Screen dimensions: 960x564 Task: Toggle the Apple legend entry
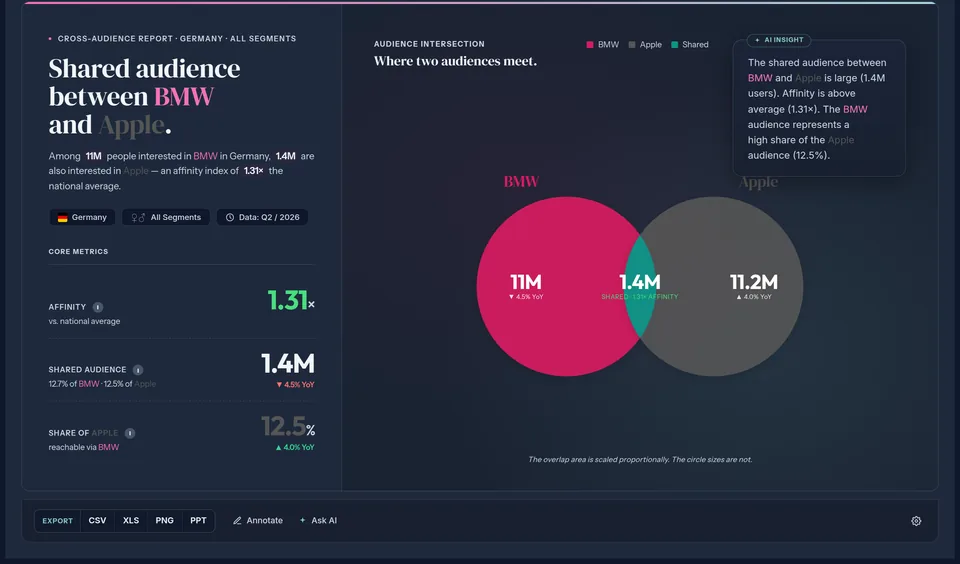[645, 45]
